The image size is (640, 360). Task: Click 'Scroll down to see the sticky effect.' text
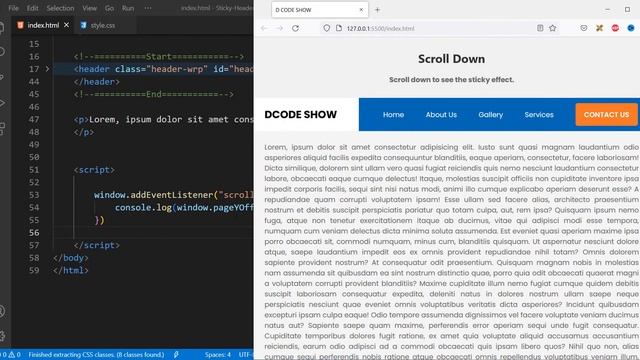451,80
